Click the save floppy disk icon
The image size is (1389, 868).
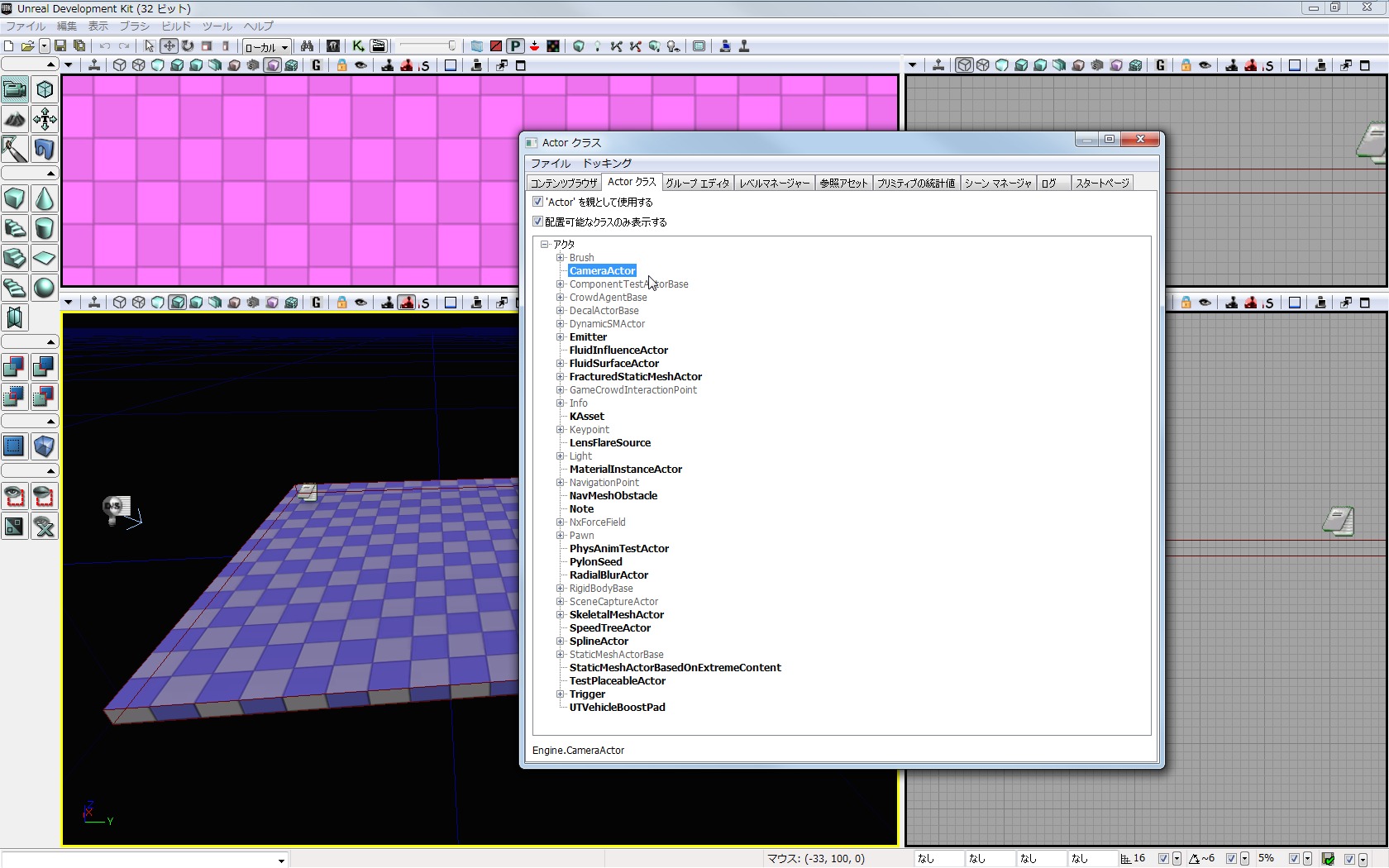click(x=60, y=46)
